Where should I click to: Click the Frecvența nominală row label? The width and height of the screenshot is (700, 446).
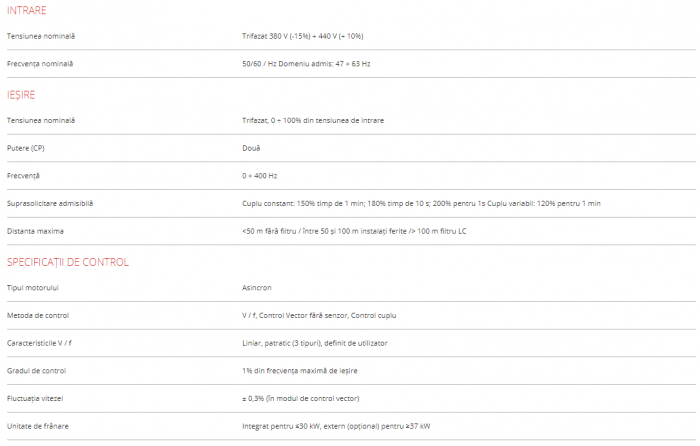(x=39, y=64)
